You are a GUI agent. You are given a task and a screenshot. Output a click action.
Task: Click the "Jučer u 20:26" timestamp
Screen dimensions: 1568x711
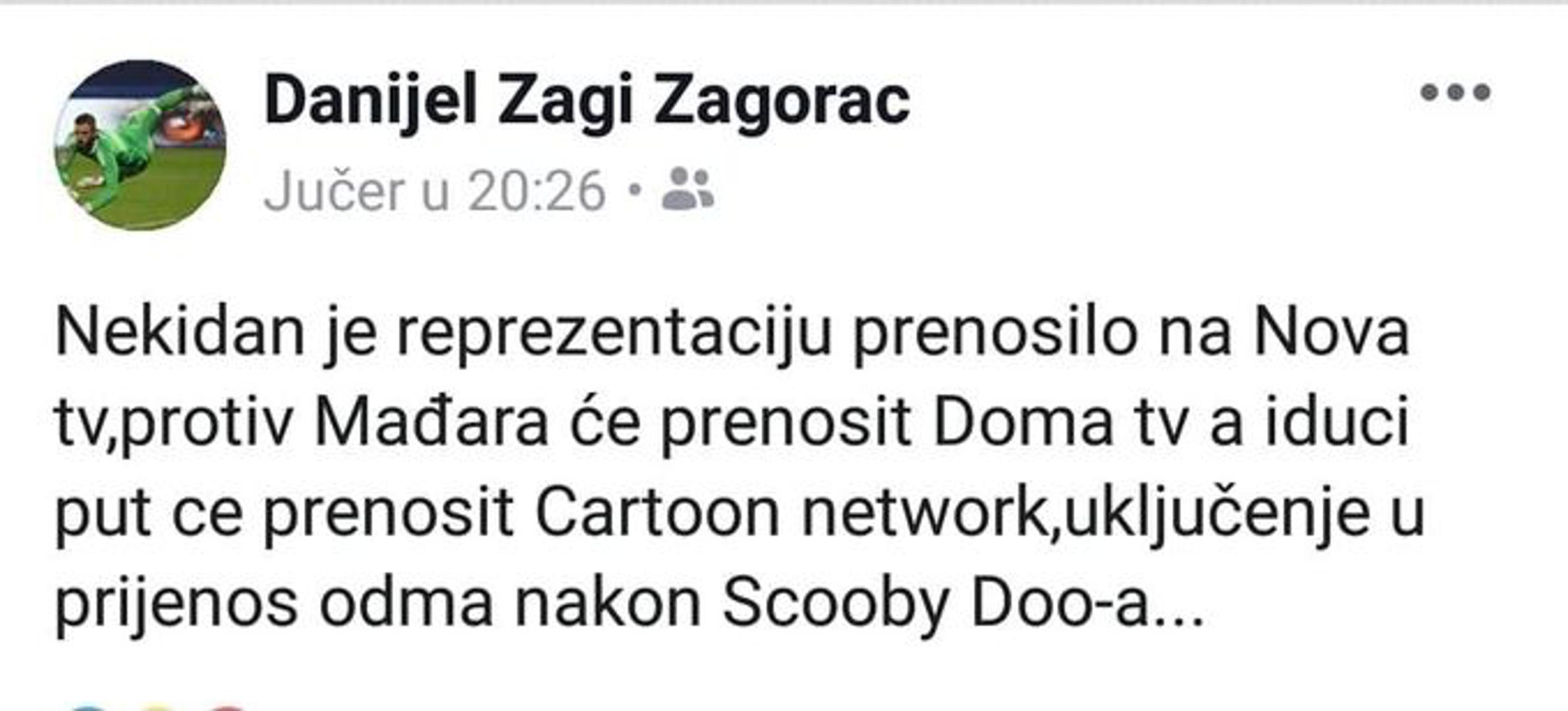(435, 192)
